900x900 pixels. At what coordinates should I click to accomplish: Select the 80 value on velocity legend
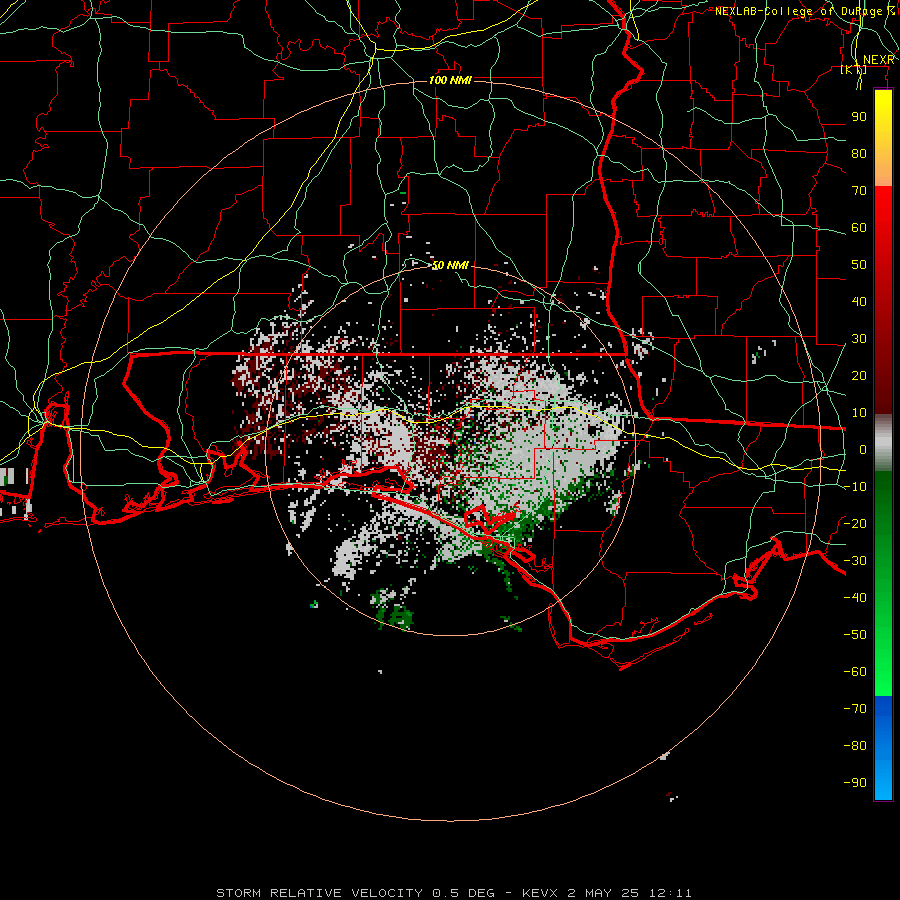click(x=859, y=153)
